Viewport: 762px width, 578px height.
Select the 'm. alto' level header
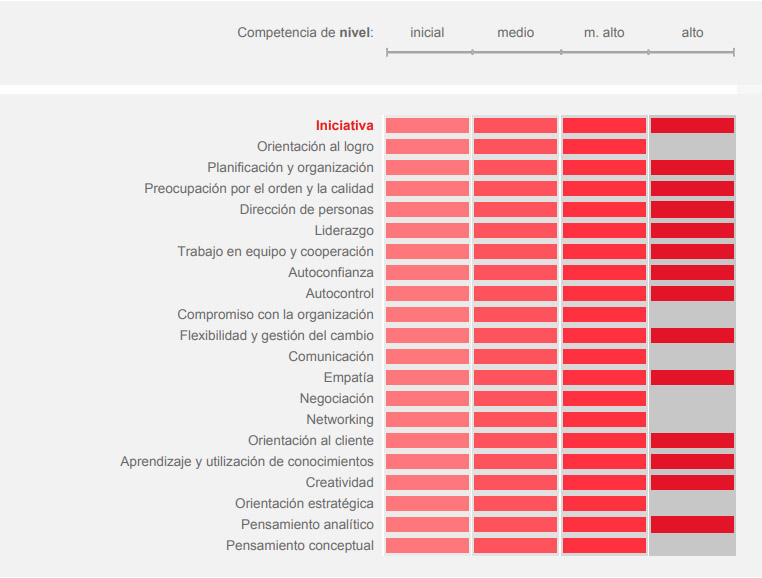(x=604, y=33)
